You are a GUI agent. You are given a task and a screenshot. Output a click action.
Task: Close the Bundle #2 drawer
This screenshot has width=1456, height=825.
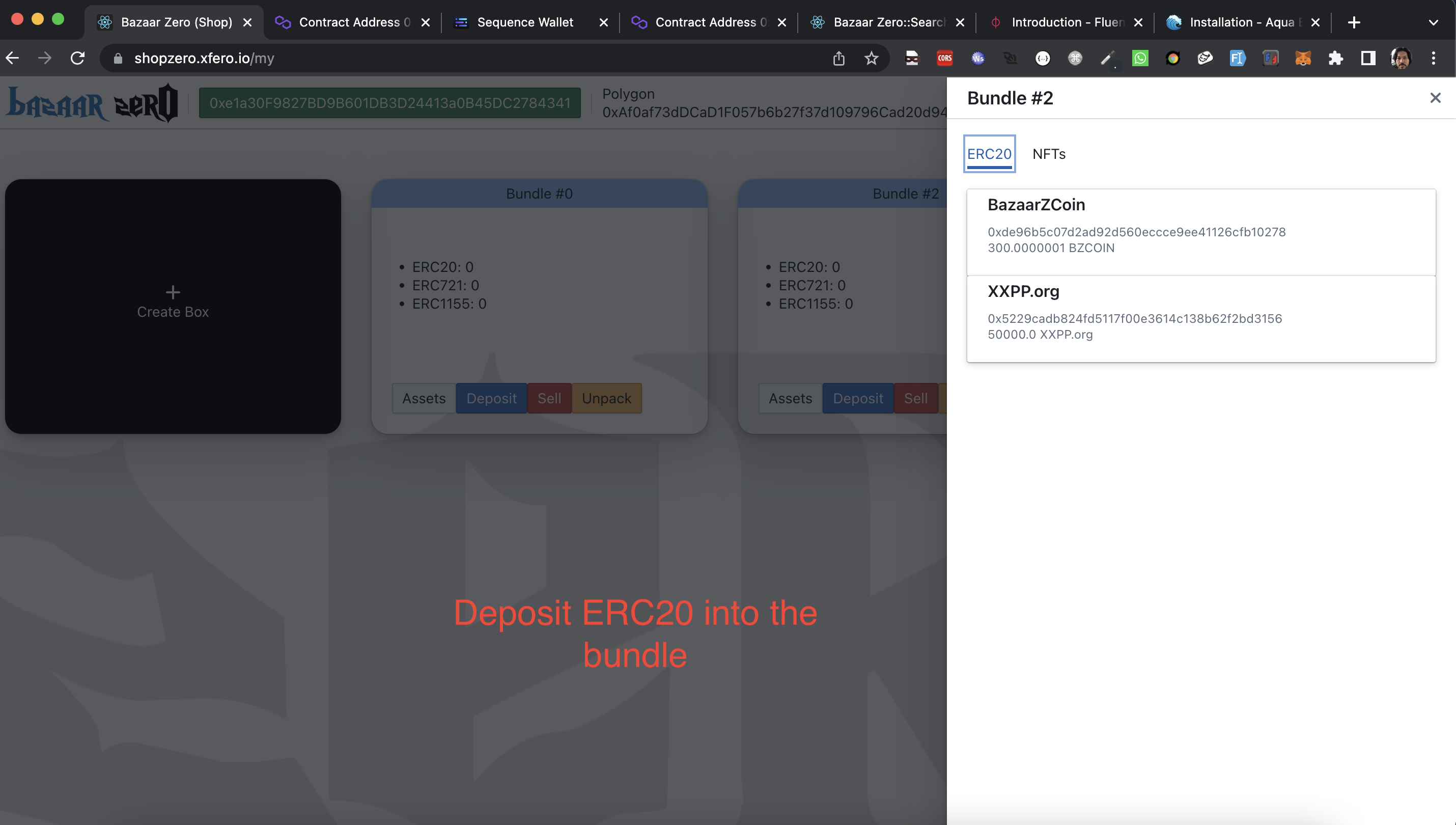point(1435,98)
